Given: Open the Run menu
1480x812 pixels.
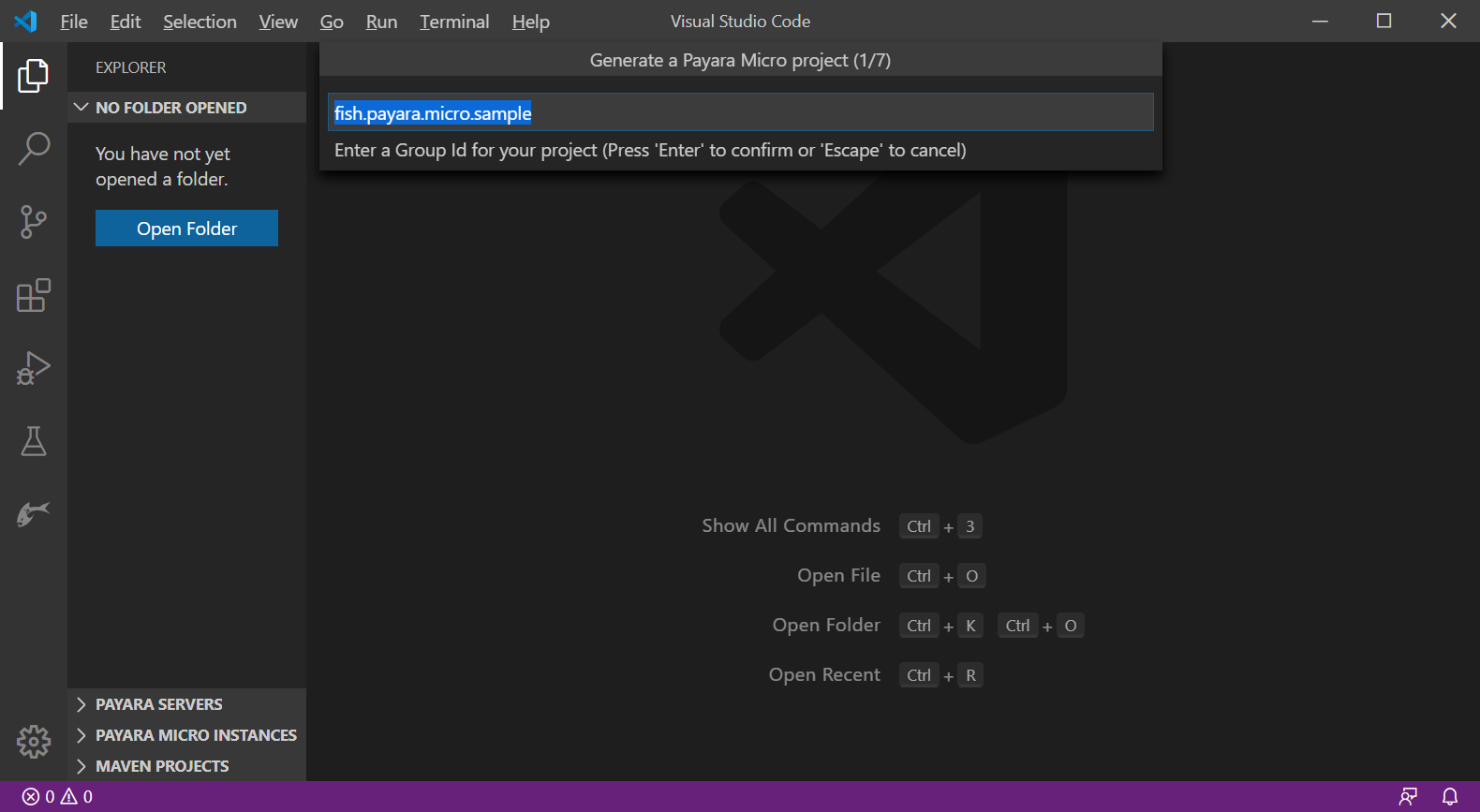Looking at the screenshot, I should (x=381, y=22).
